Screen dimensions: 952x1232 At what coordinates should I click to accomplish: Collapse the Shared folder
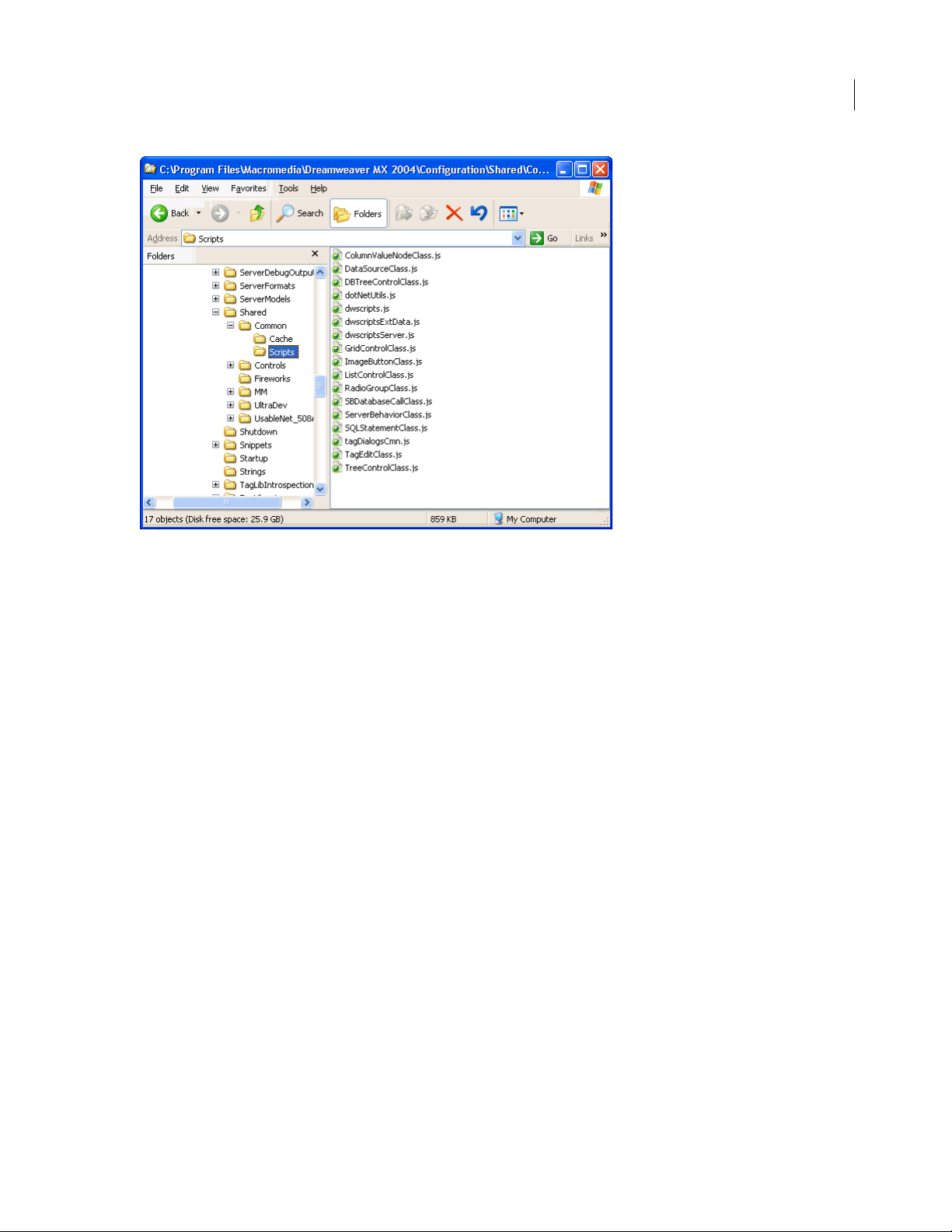coord(215,312)
